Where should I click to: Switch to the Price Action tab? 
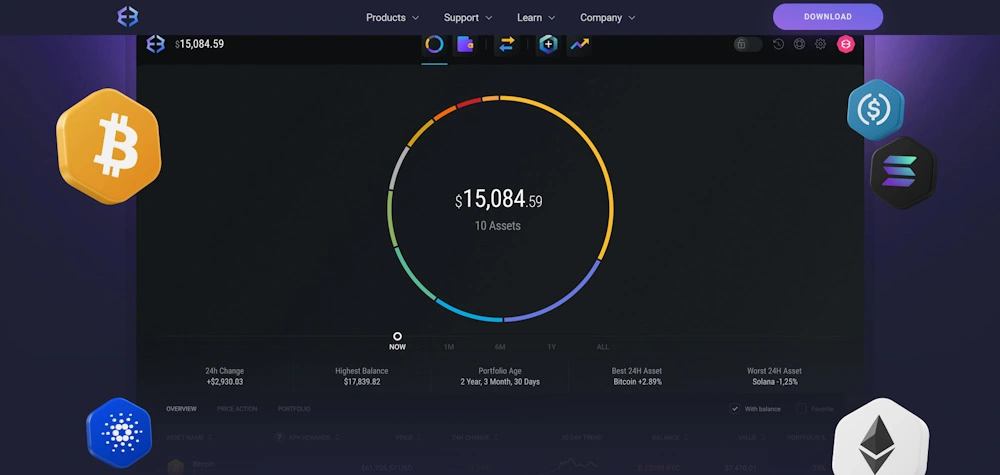(237, 409)
